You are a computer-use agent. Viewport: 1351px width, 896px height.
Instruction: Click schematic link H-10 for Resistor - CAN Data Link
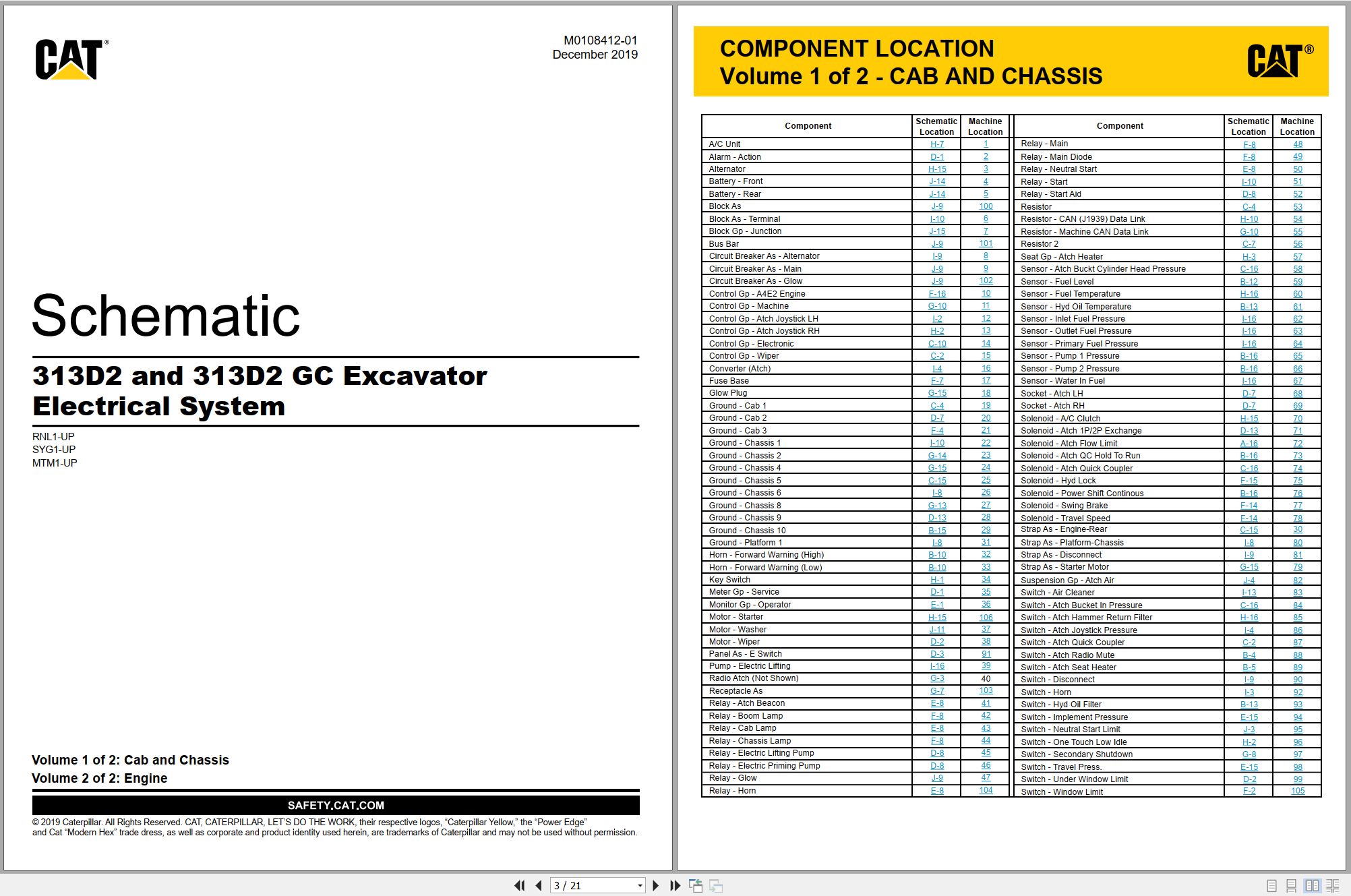[x=1249, y=219]
